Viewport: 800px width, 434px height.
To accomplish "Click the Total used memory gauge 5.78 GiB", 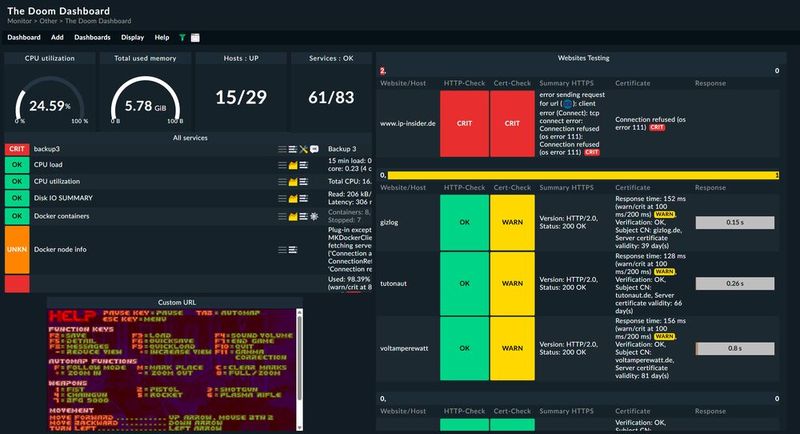I will (145, 101).
